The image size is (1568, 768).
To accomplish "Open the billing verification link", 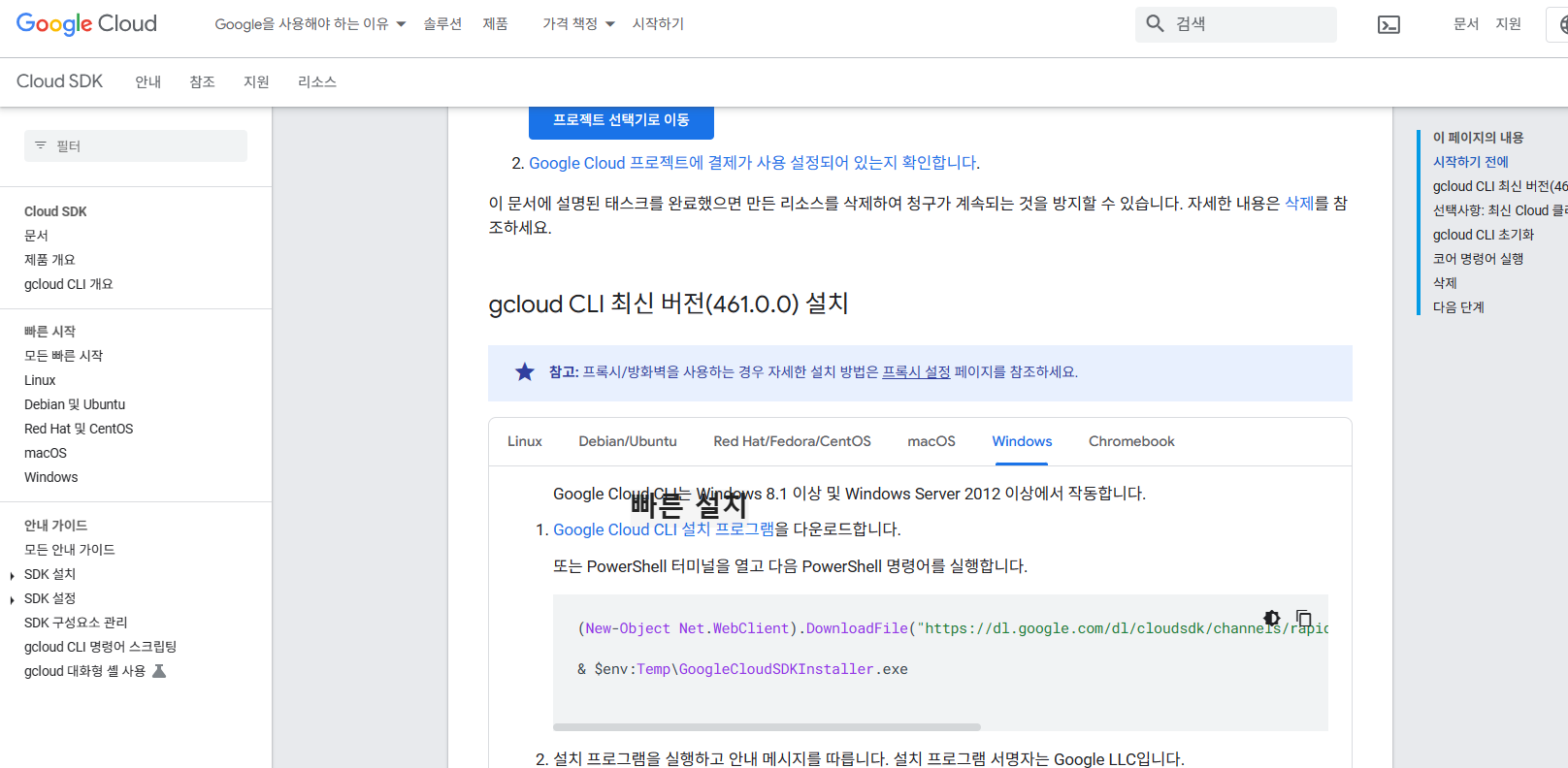I will coord(754,163).
